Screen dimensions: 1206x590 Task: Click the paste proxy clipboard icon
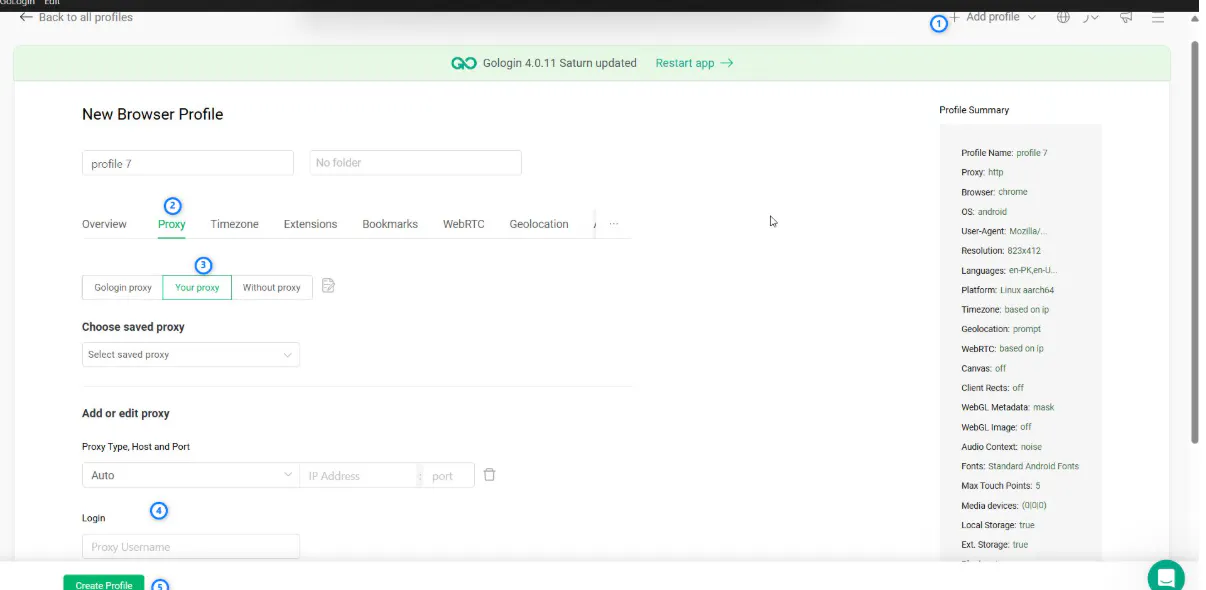pyautogui.click(x=328, y=286)
